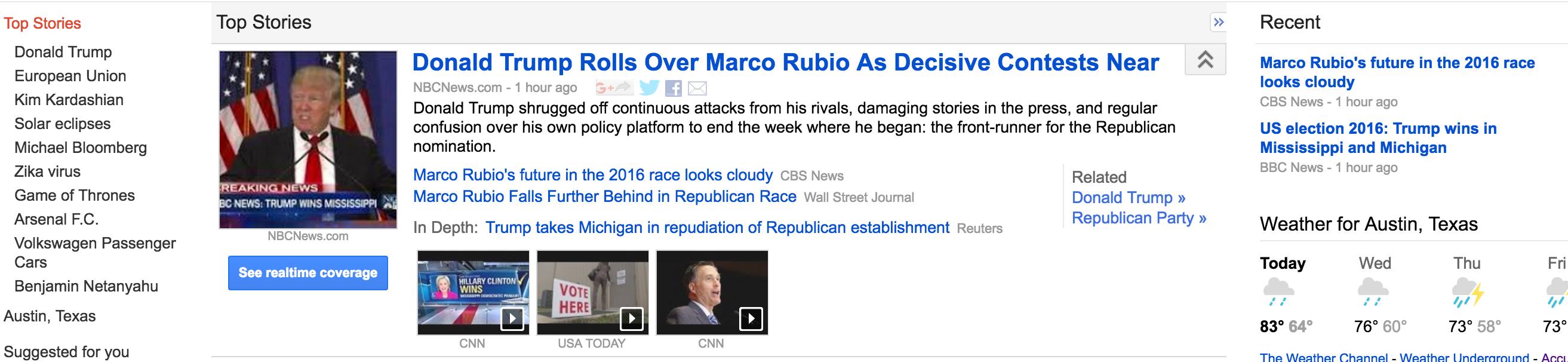Open Related Republican Party topic link
The height and width of the screenshot is (362, 1568).
click(x=1138, y=218)
